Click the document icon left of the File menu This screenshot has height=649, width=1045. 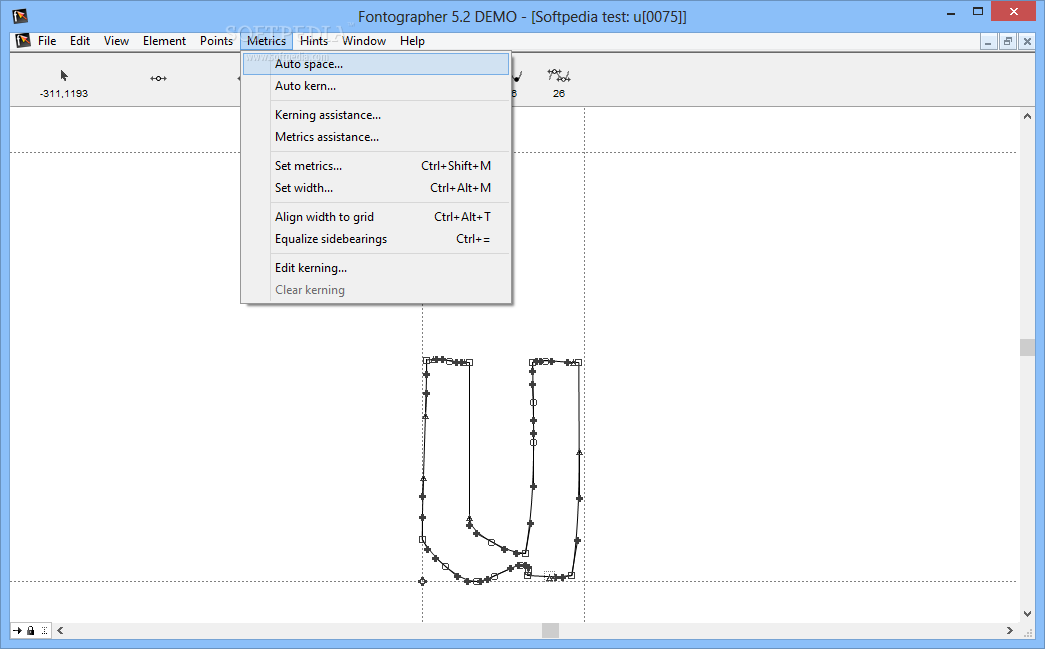pyautogui.click(x=23, y=41)
